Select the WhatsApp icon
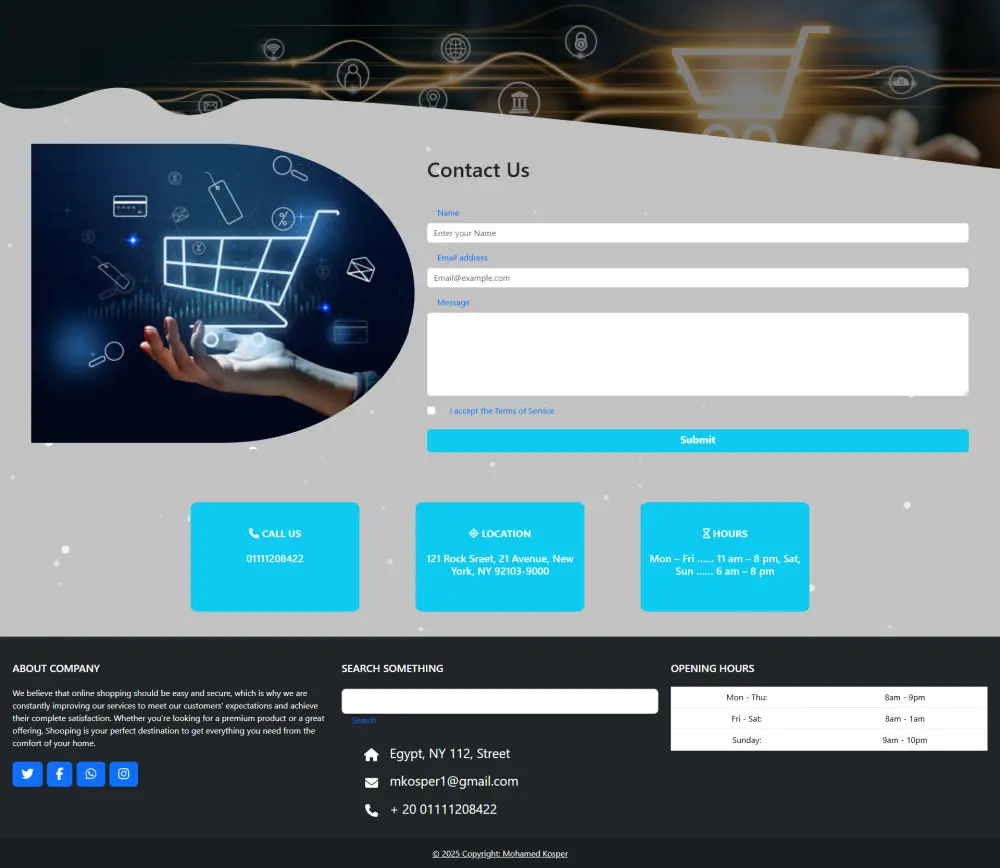1000x868 pixels. point(91,774)
